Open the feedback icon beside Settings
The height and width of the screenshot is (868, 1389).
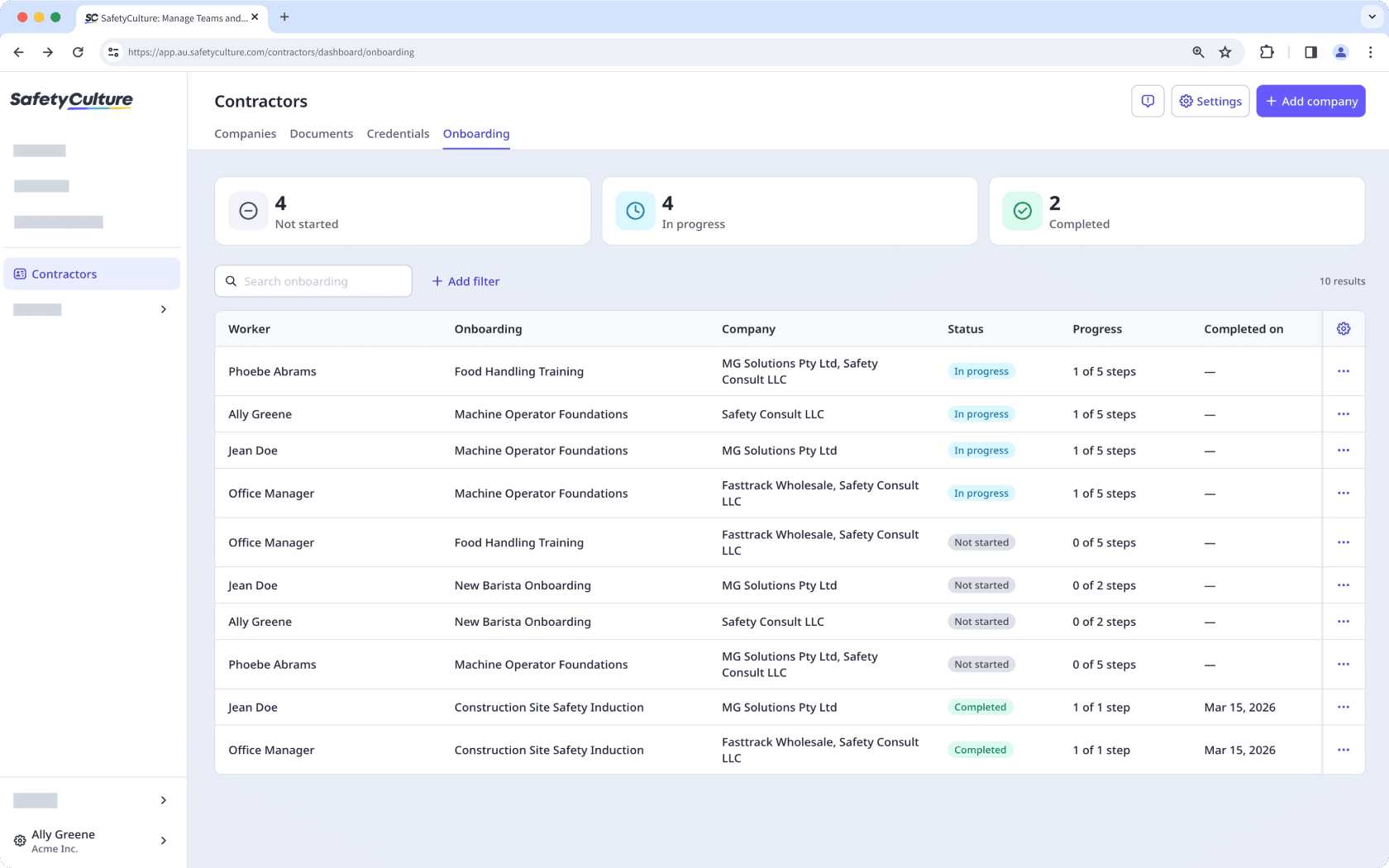[1148, 101]
